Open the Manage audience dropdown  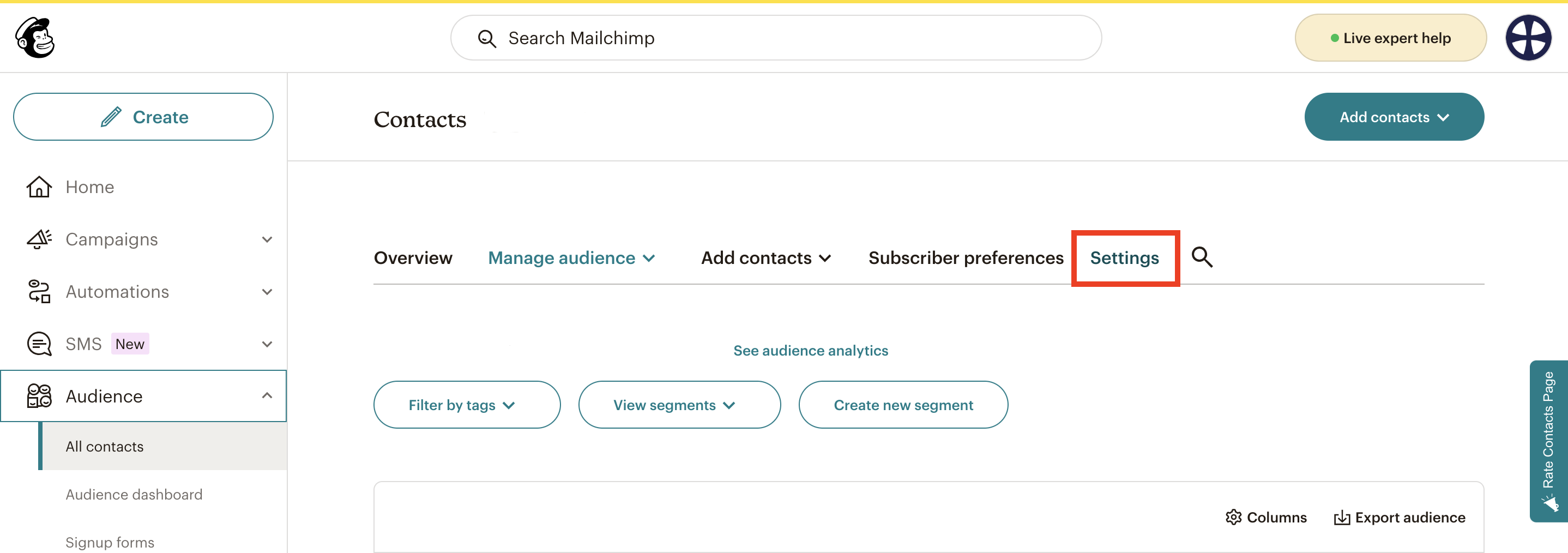coord(571,257)
